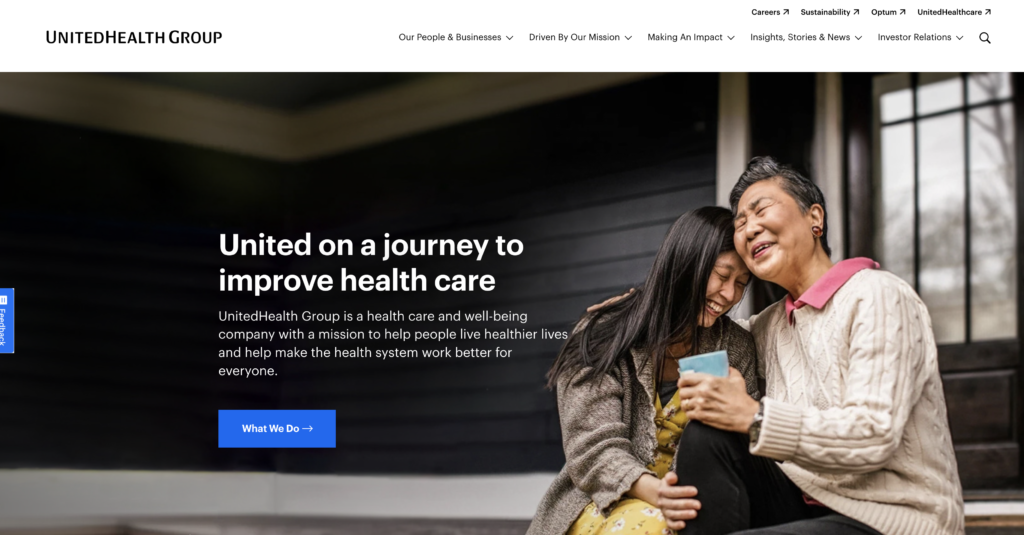Screen dimensions: 1024x535
Task: Expand Driven By Our Mission chevron
Action: (628, 38)
